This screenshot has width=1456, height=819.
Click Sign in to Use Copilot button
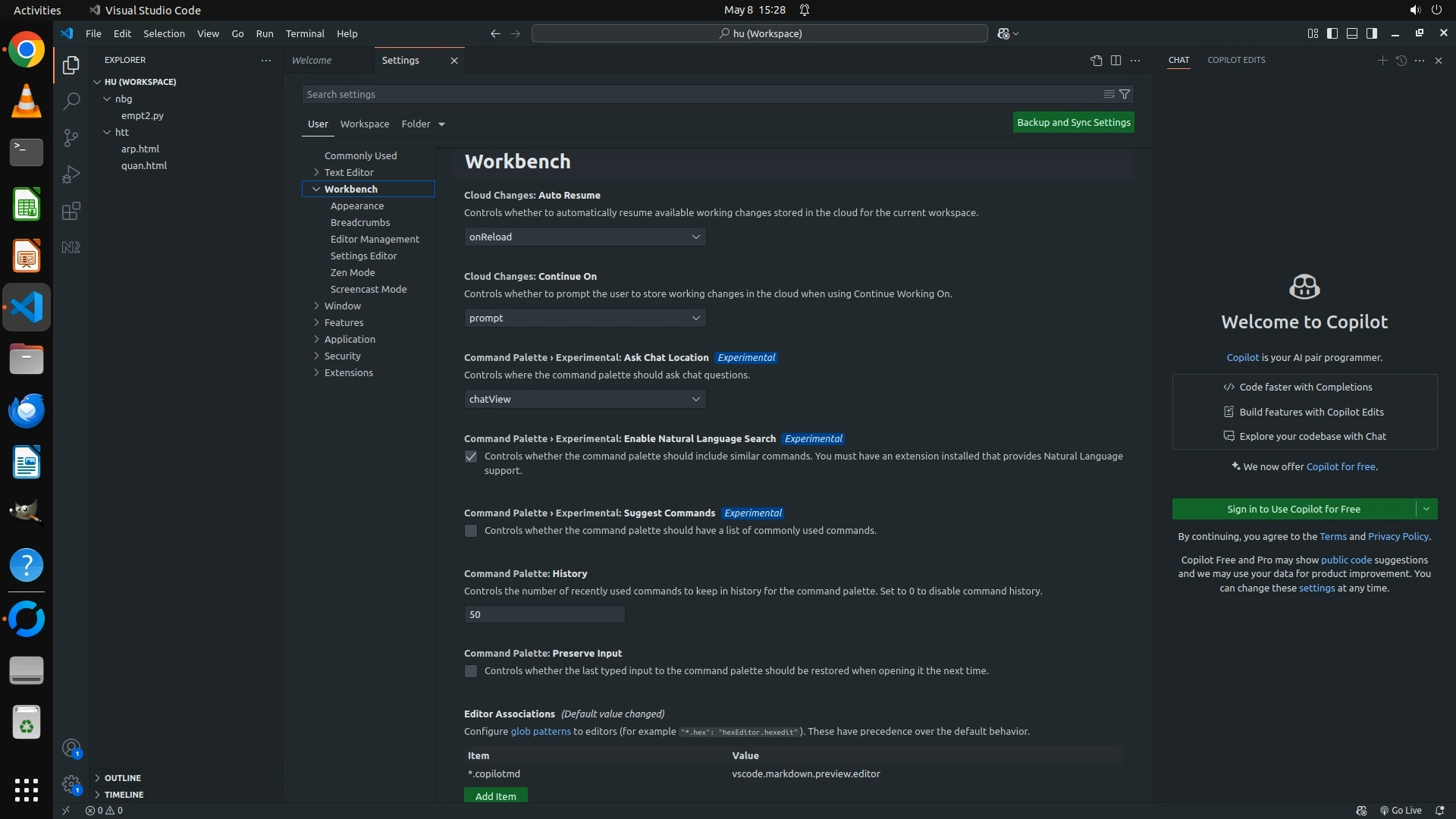[x=1293, y=509]
